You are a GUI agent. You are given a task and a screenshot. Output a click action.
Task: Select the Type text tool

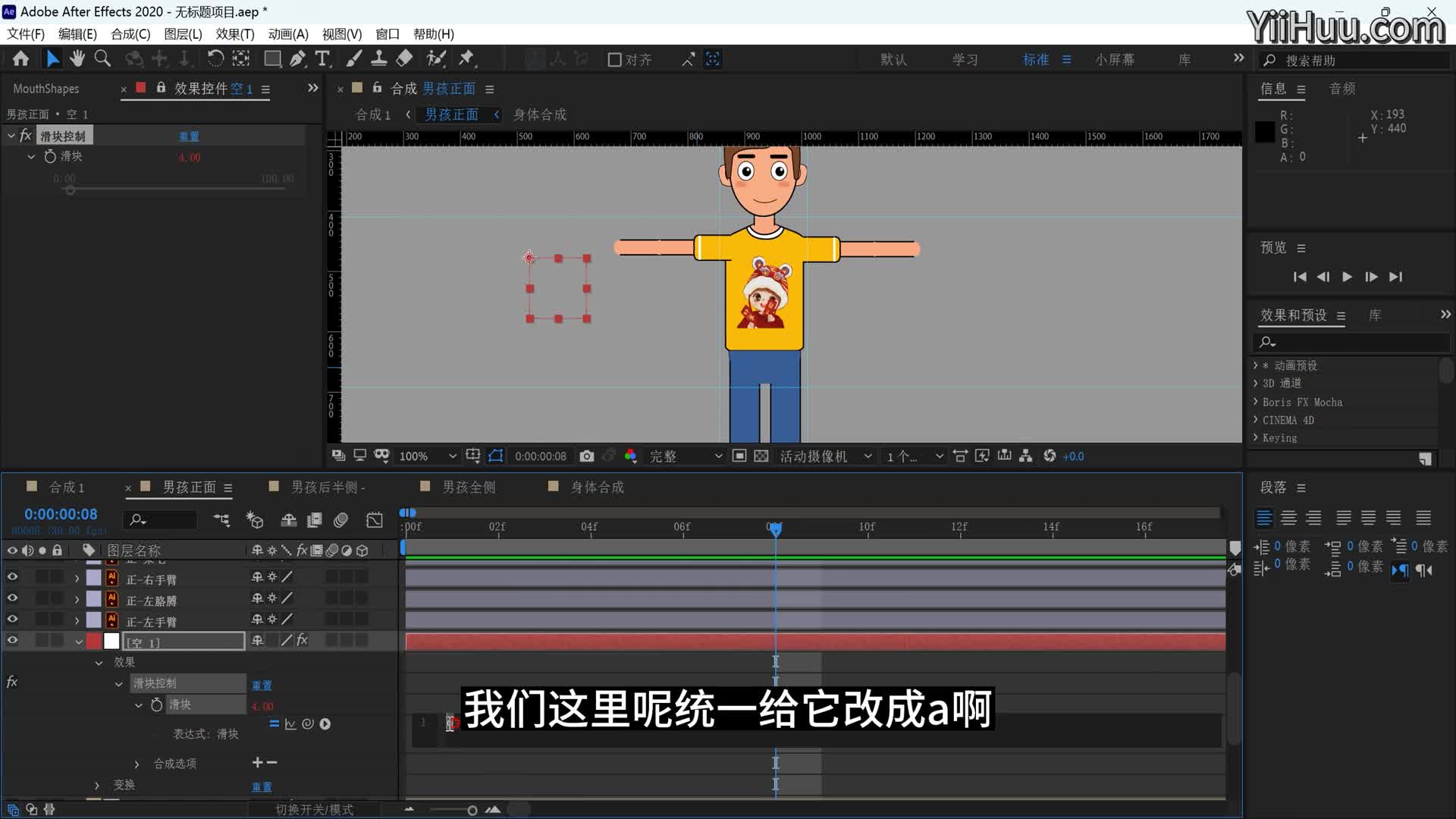(322, 58)
